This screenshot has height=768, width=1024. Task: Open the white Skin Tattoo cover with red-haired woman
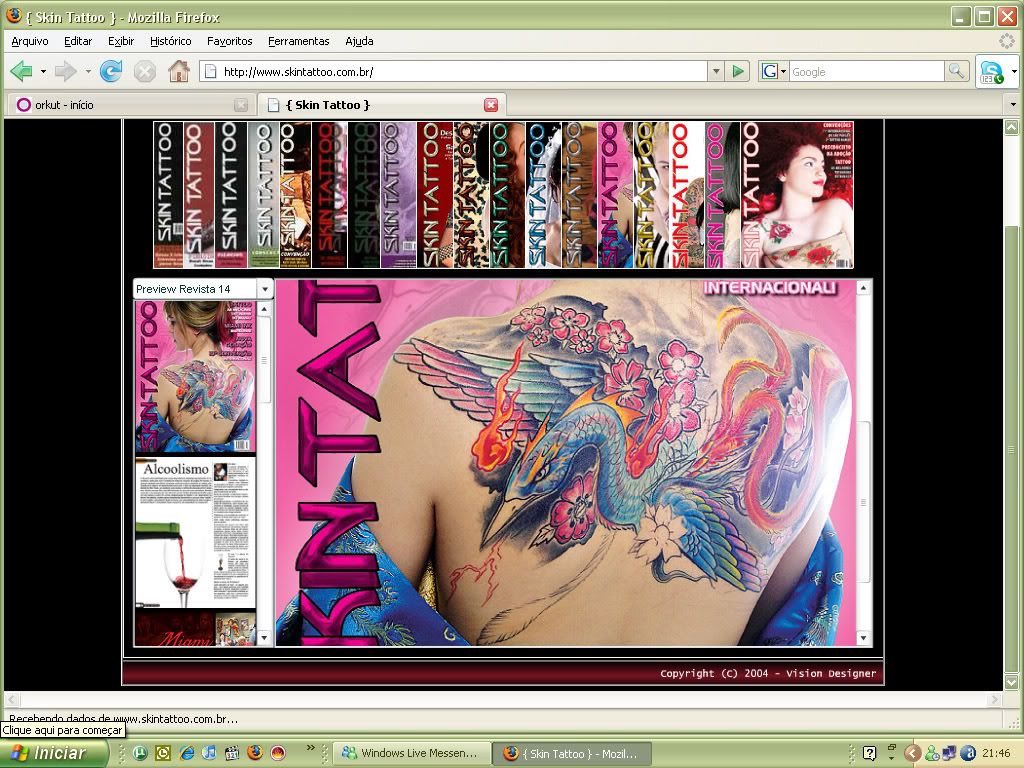[797, 195]
